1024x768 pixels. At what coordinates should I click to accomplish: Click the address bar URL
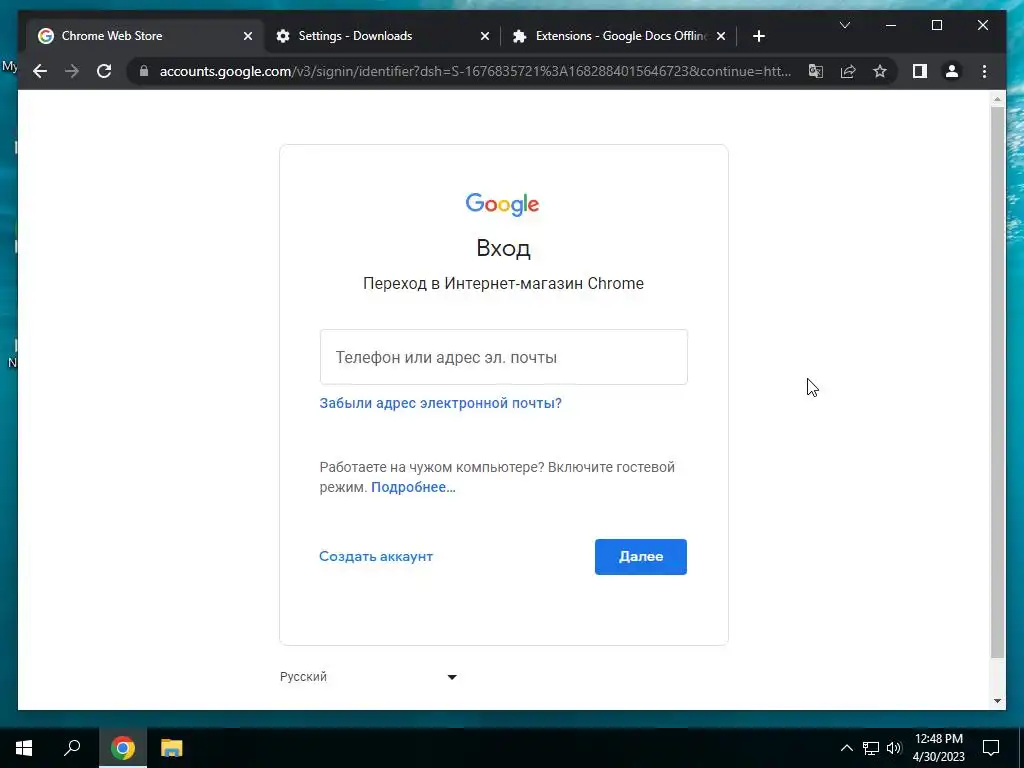point(475,71)
